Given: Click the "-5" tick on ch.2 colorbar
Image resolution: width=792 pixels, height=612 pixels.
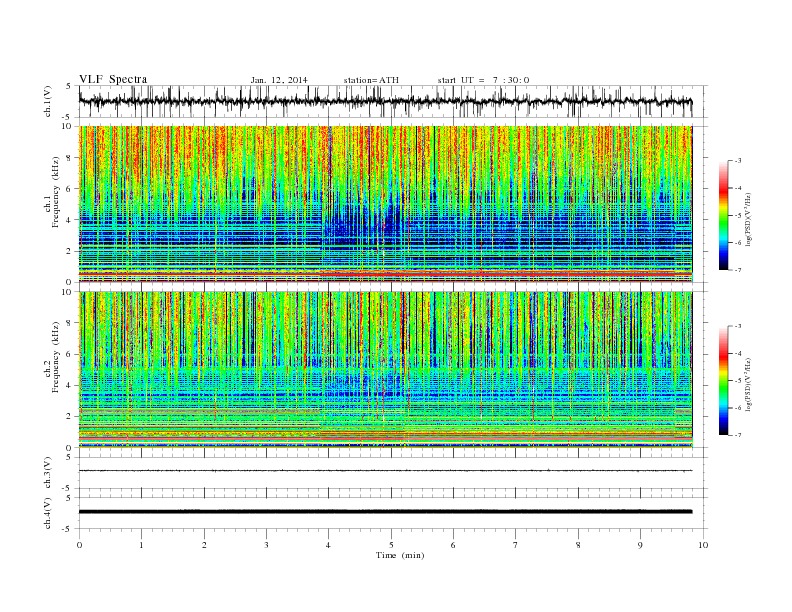Looking at the screenshot, I should click(738, 381).
